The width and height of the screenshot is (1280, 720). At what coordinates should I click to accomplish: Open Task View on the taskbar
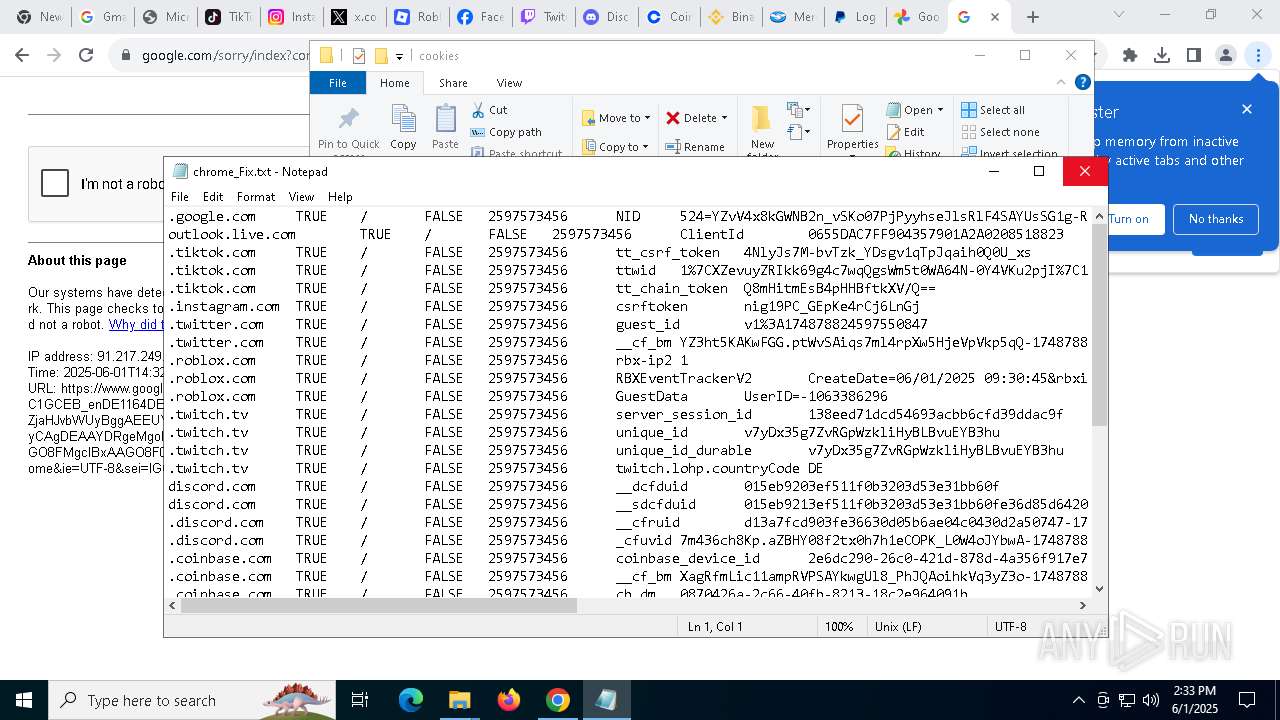360,700
